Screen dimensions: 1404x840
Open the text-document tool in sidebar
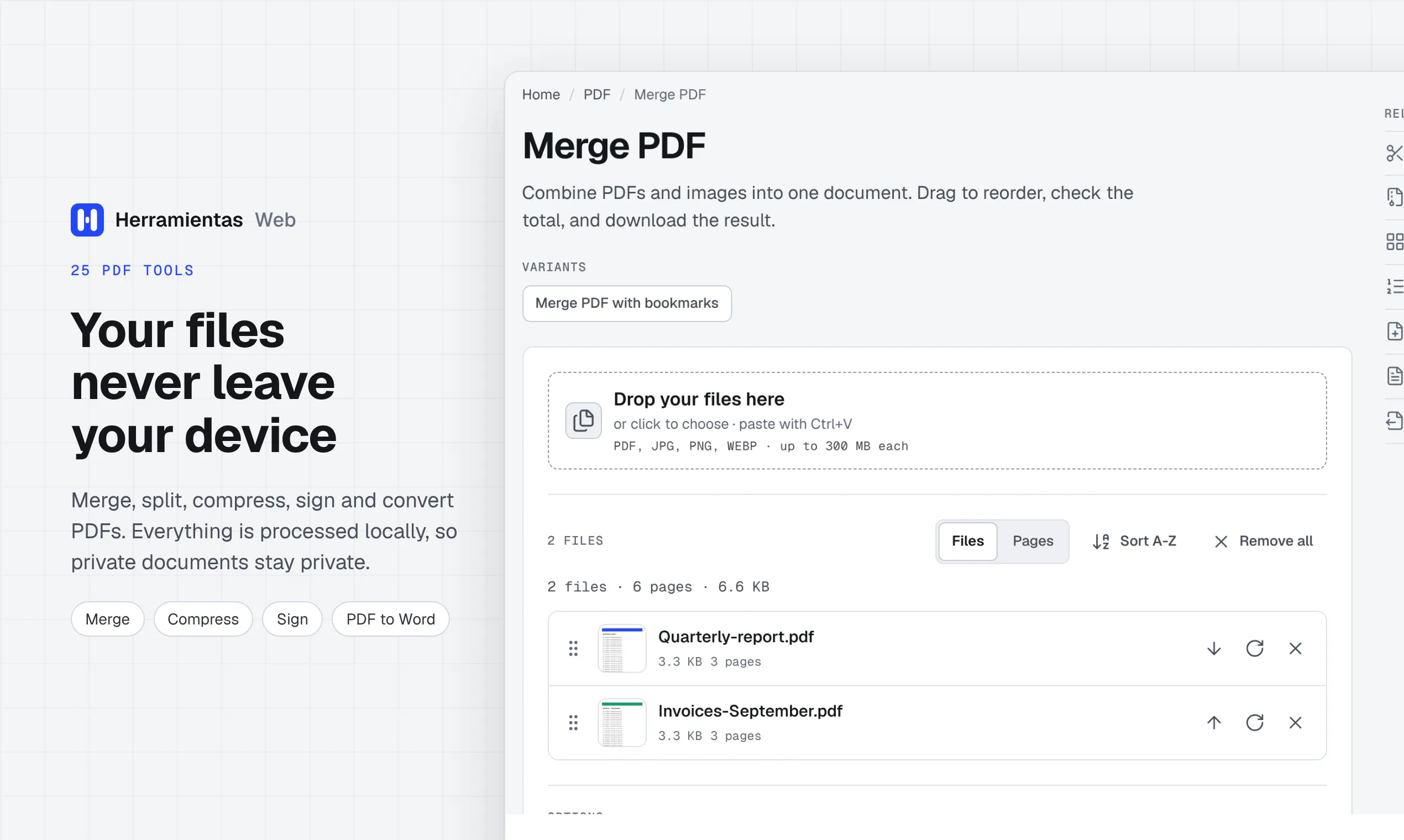point(1395,376)
